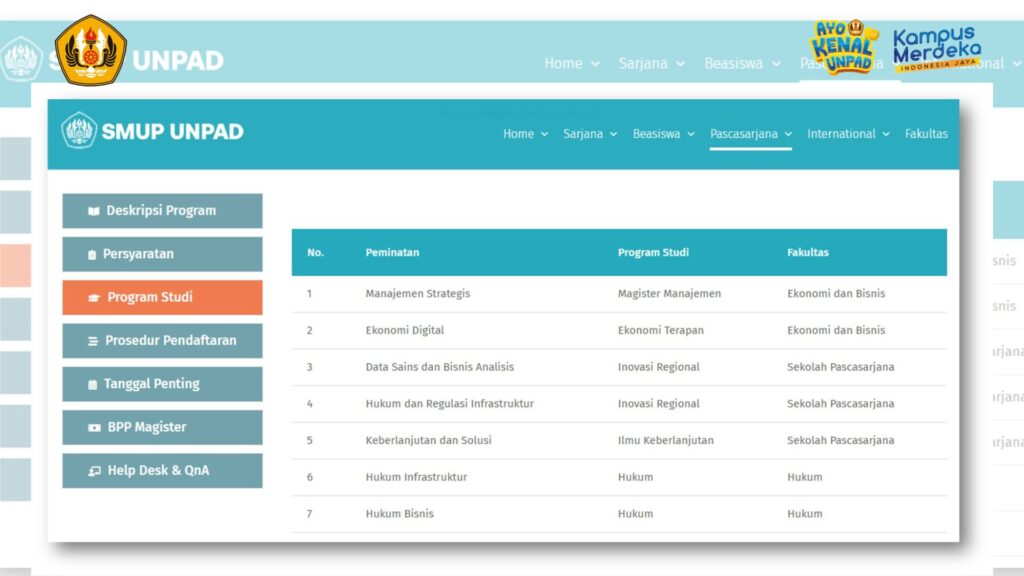Select the Hukum Bisnis cell
This screenshot has height=576, width=1024.
point(400,514)
